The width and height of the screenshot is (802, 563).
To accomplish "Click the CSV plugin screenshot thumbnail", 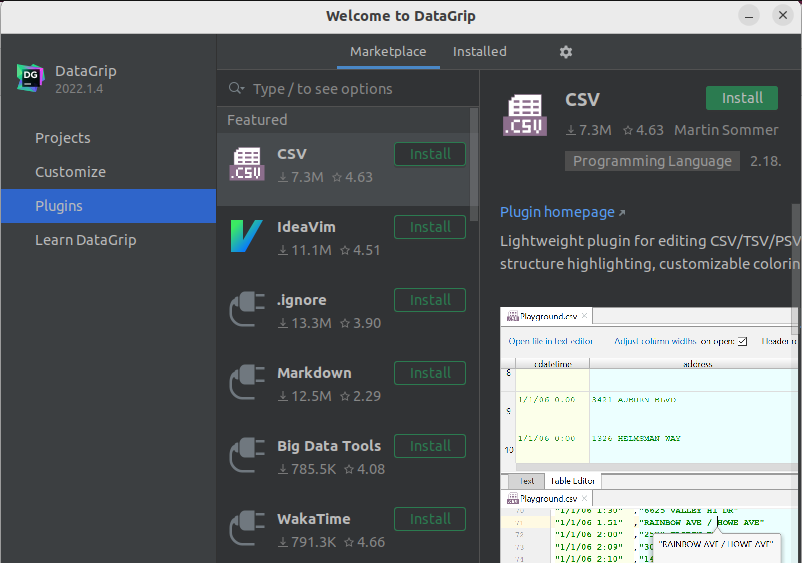I will click(651, 435).
